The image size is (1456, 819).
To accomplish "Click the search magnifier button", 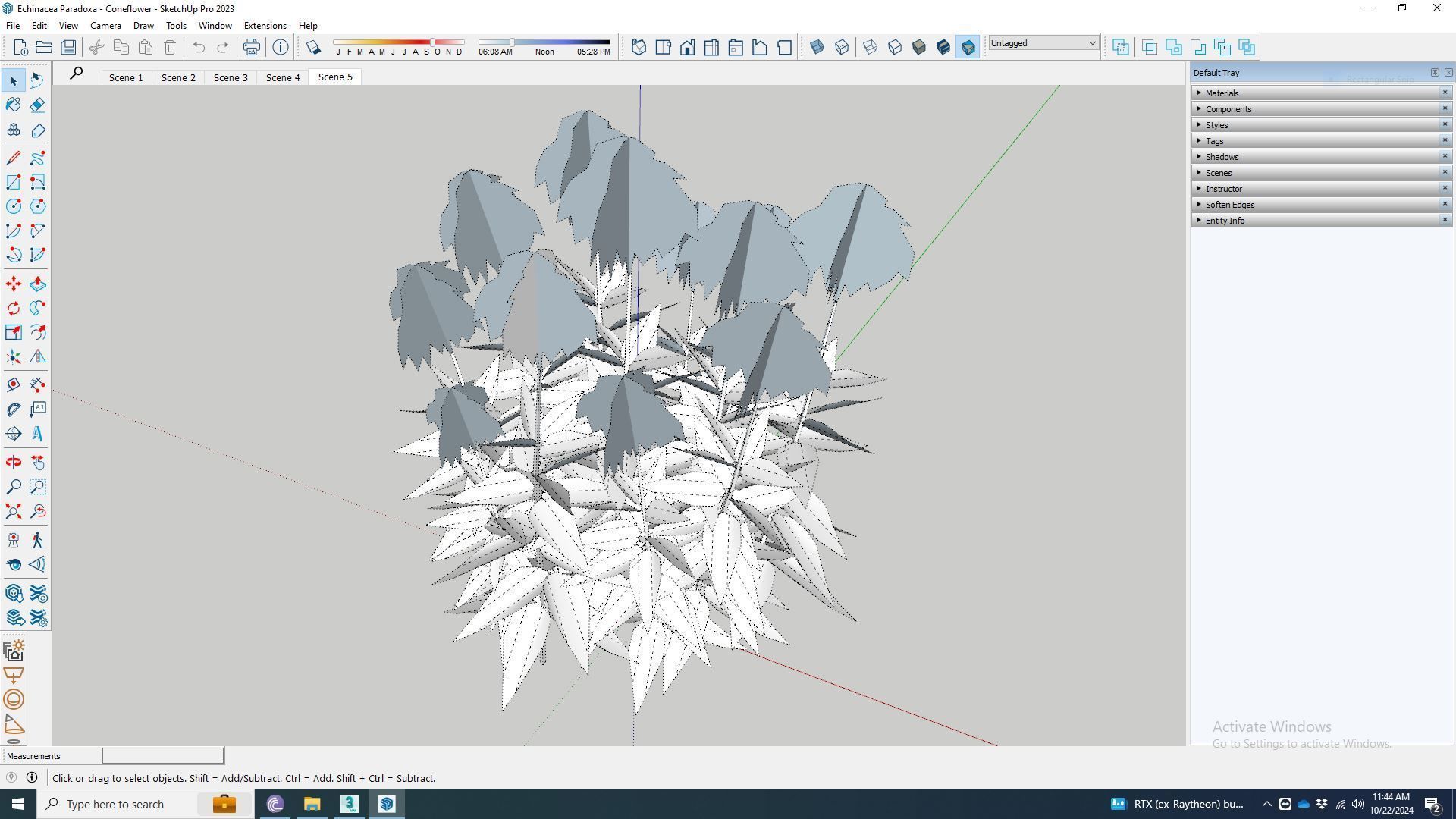I will (x=76, y=74).
